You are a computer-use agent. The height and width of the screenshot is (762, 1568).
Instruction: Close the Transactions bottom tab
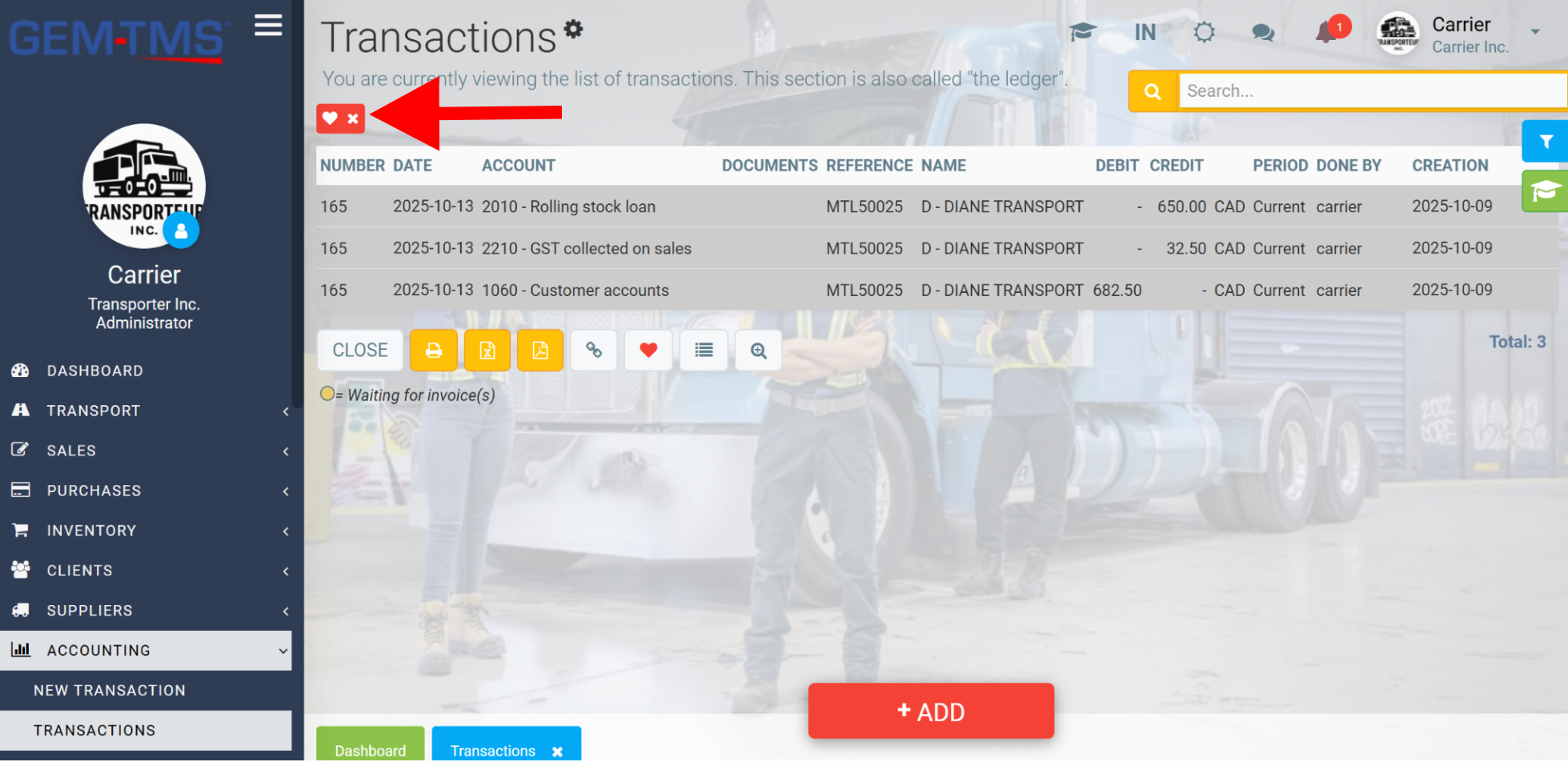(x=557, y=752)
